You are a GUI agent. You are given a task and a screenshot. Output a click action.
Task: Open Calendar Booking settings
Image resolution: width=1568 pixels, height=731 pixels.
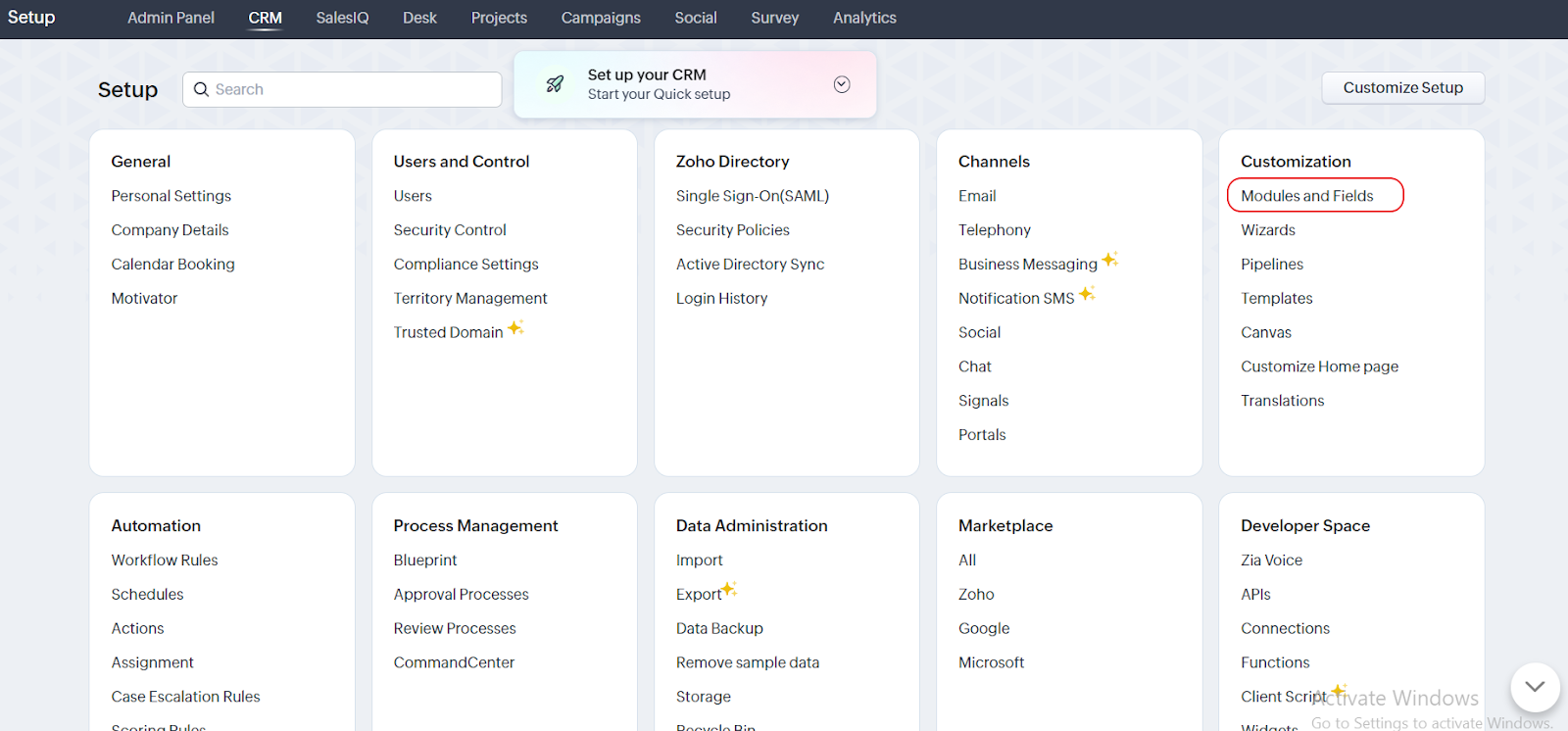(x=173, y=265)
